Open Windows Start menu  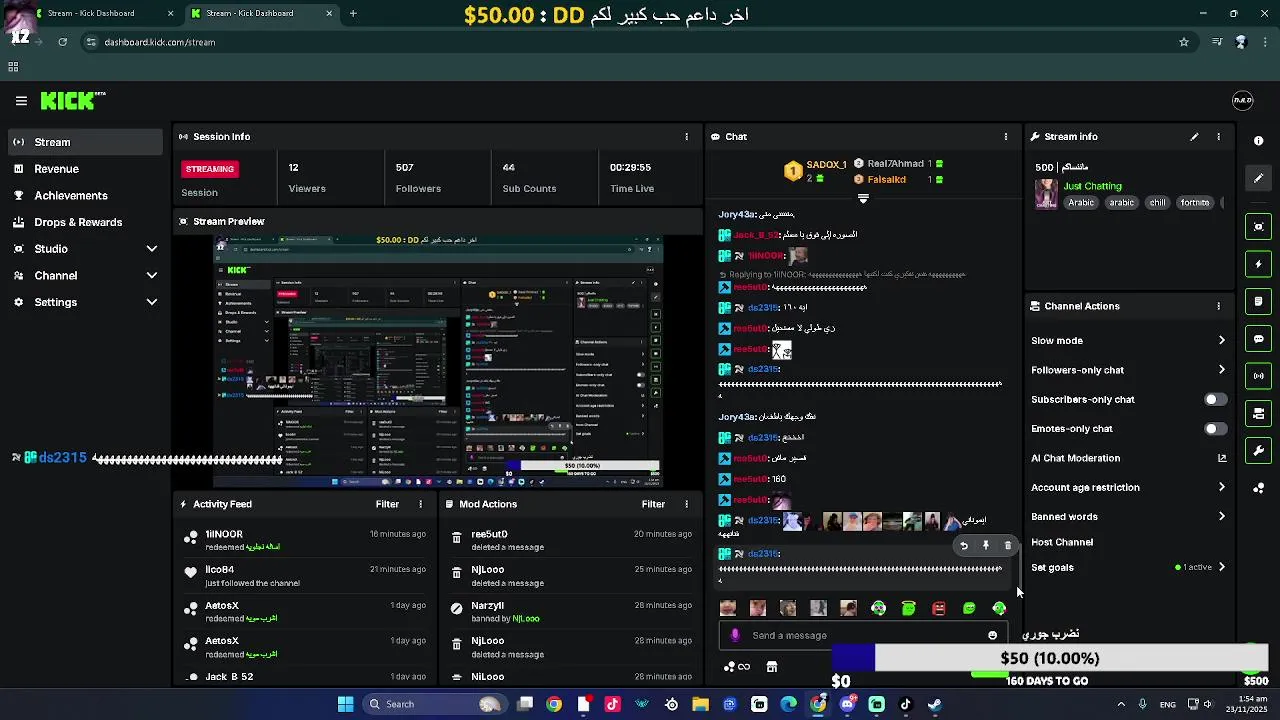tap(345, 704)
